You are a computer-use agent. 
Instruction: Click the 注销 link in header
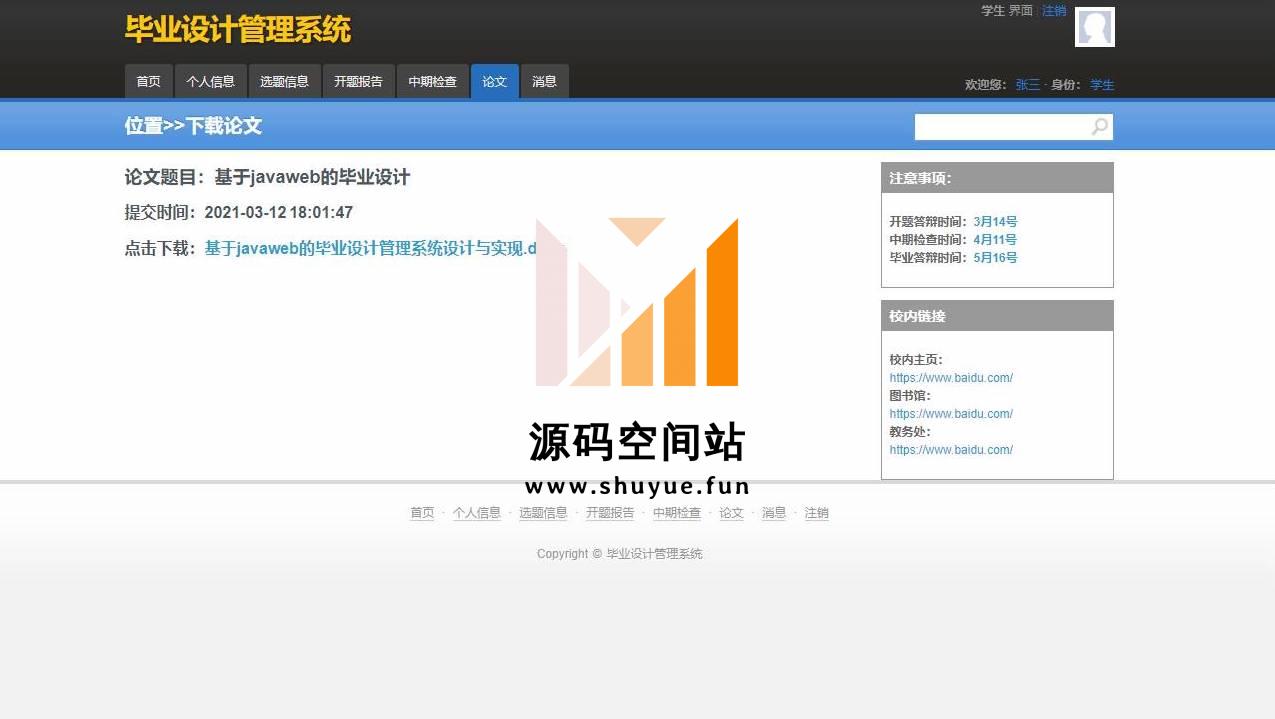(1054, 11)
